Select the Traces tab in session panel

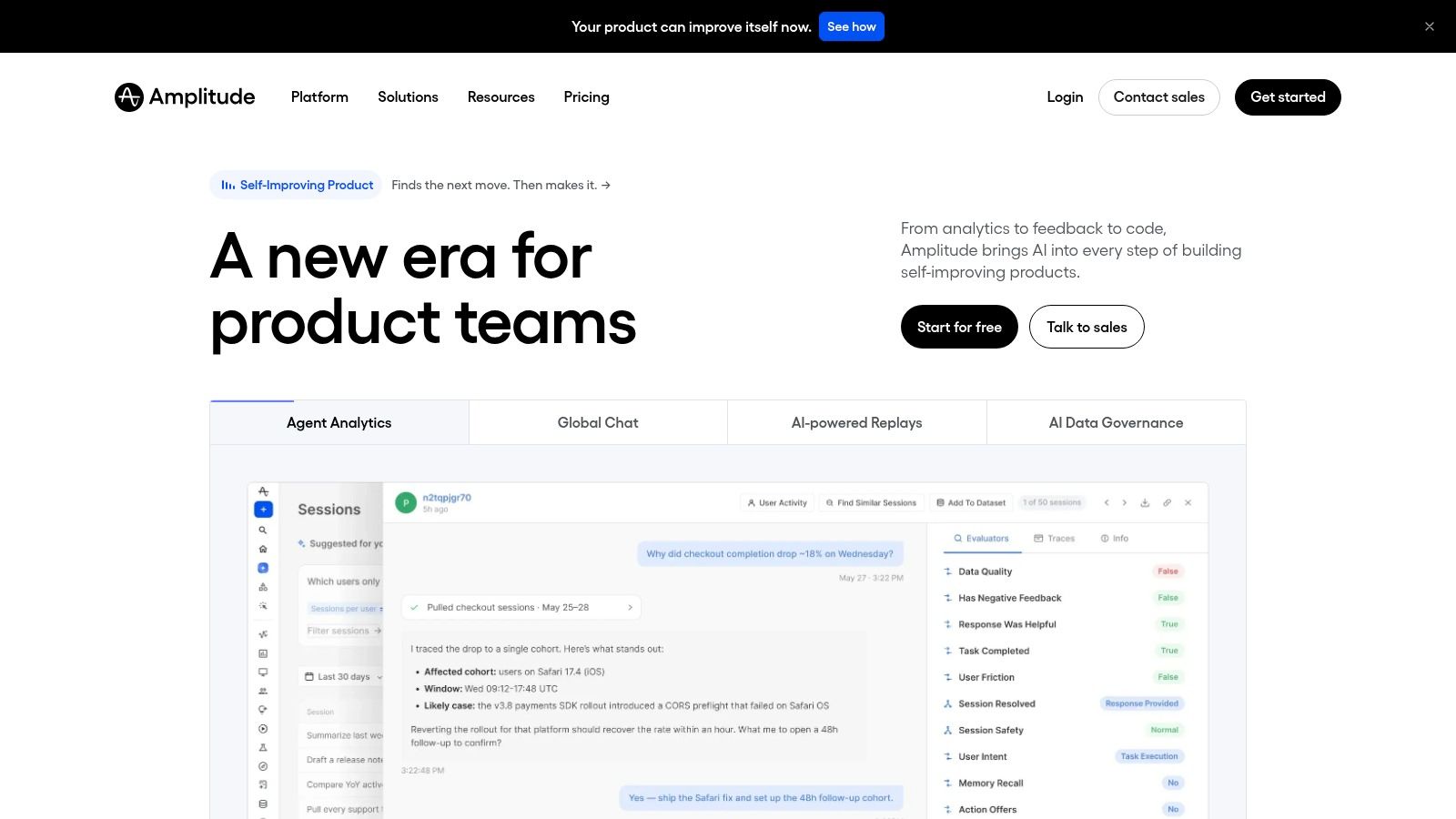click(x=1054, y=539)
